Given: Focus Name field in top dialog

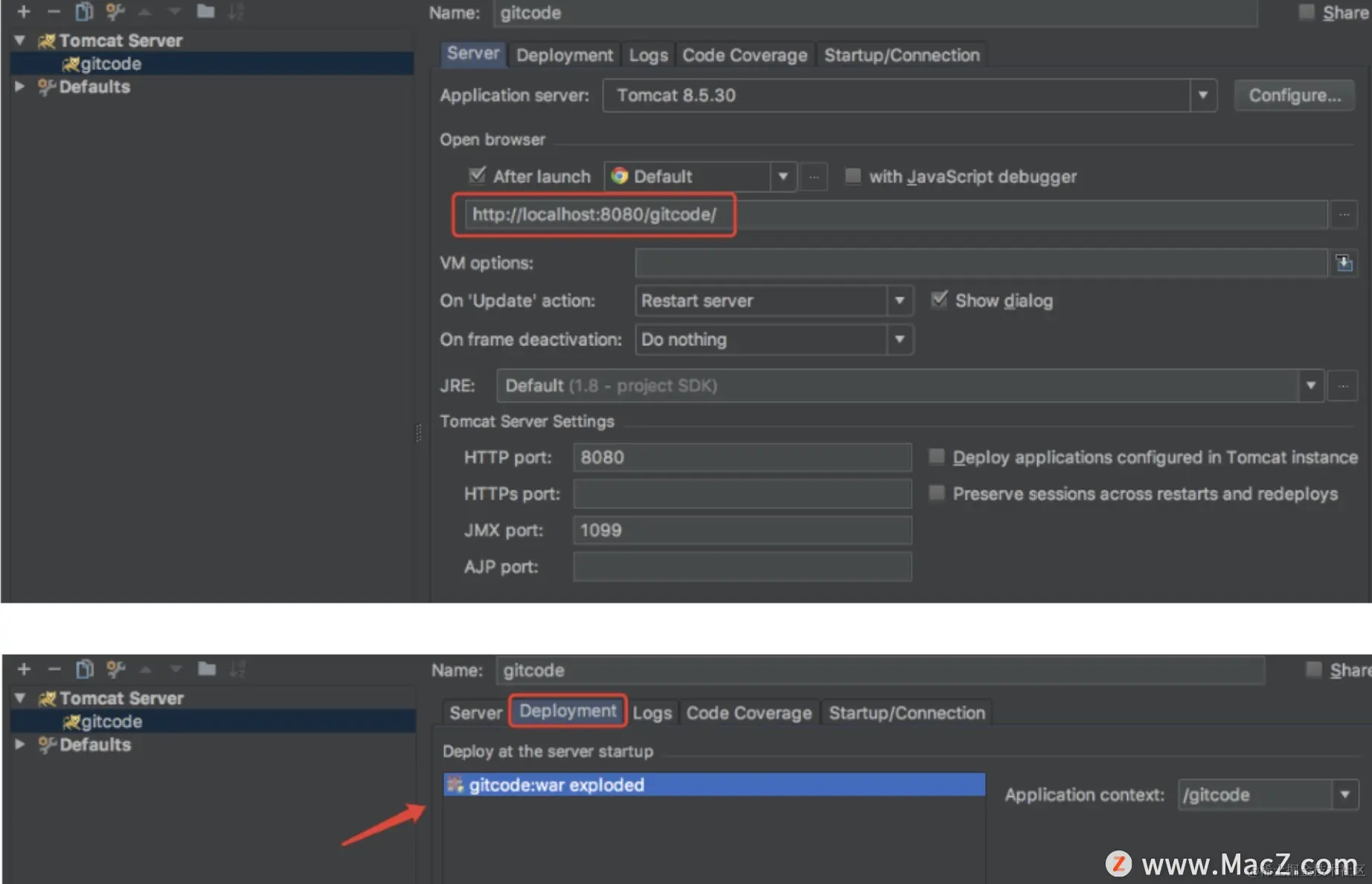Looking at the screenshot, I should pos(875,13).
